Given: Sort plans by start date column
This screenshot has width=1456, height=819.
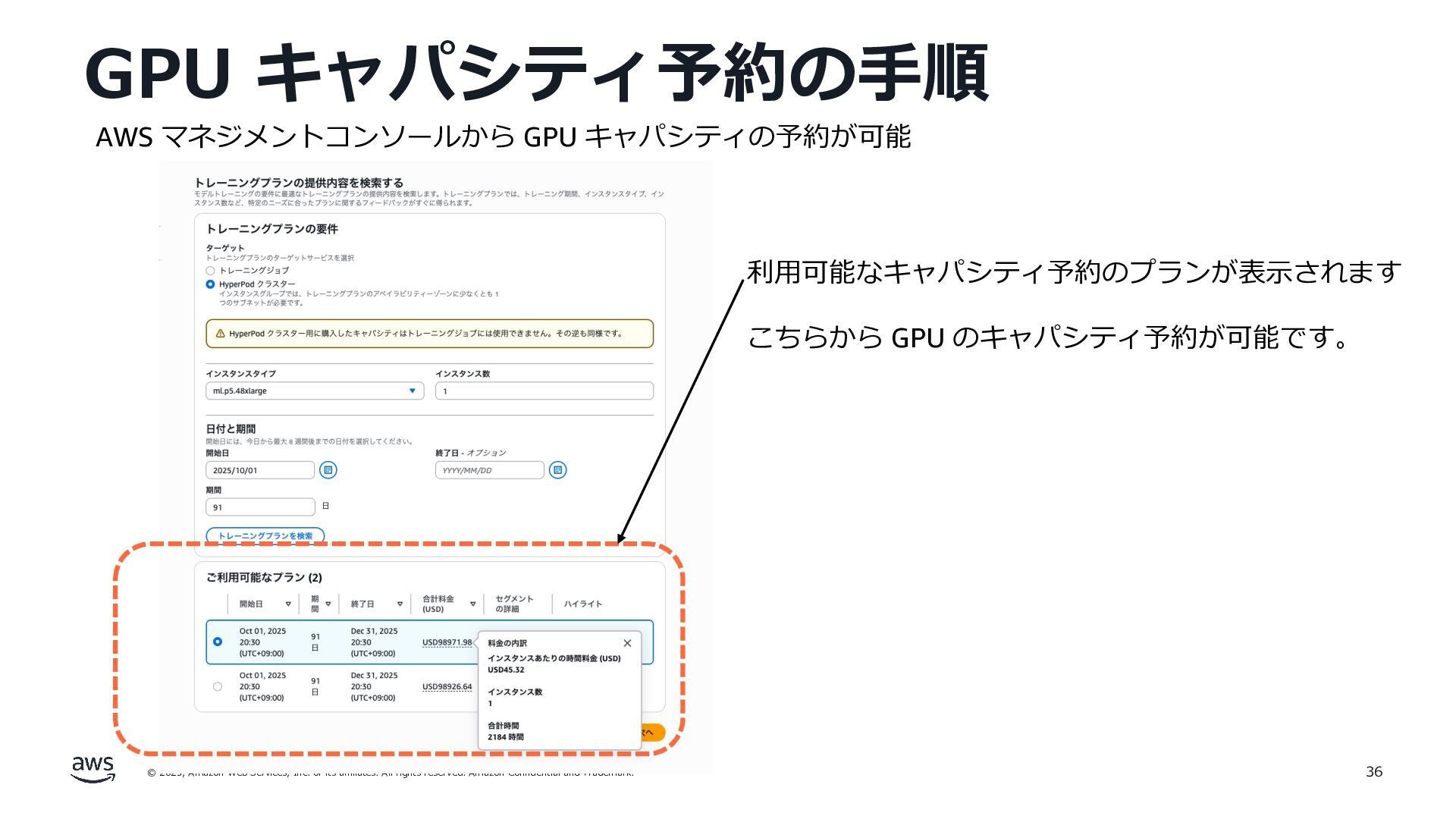Looking at the screenshot, I should 288,604.
